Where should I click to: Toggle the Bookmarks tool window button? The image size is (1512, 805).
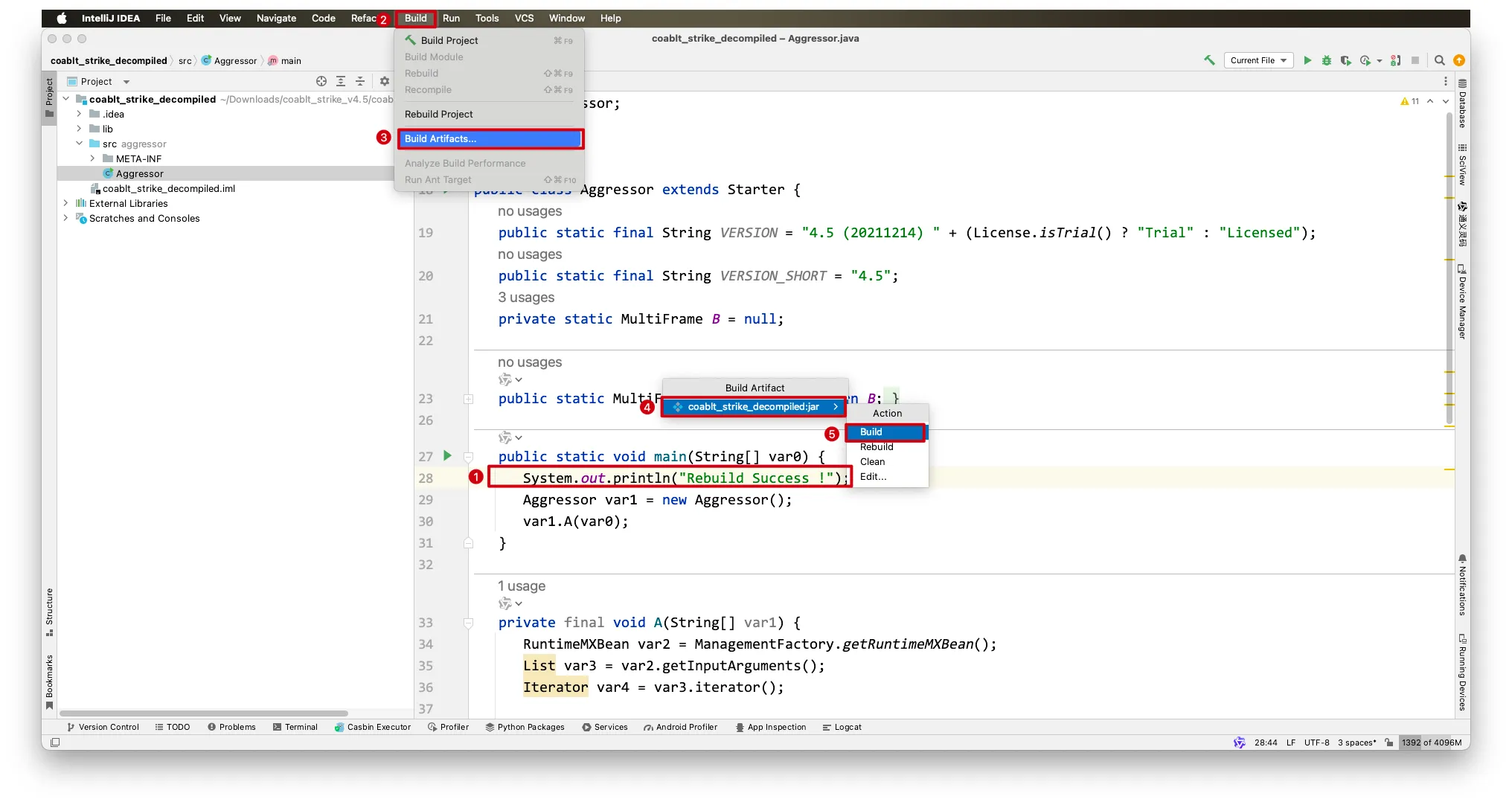pos(49,681)
